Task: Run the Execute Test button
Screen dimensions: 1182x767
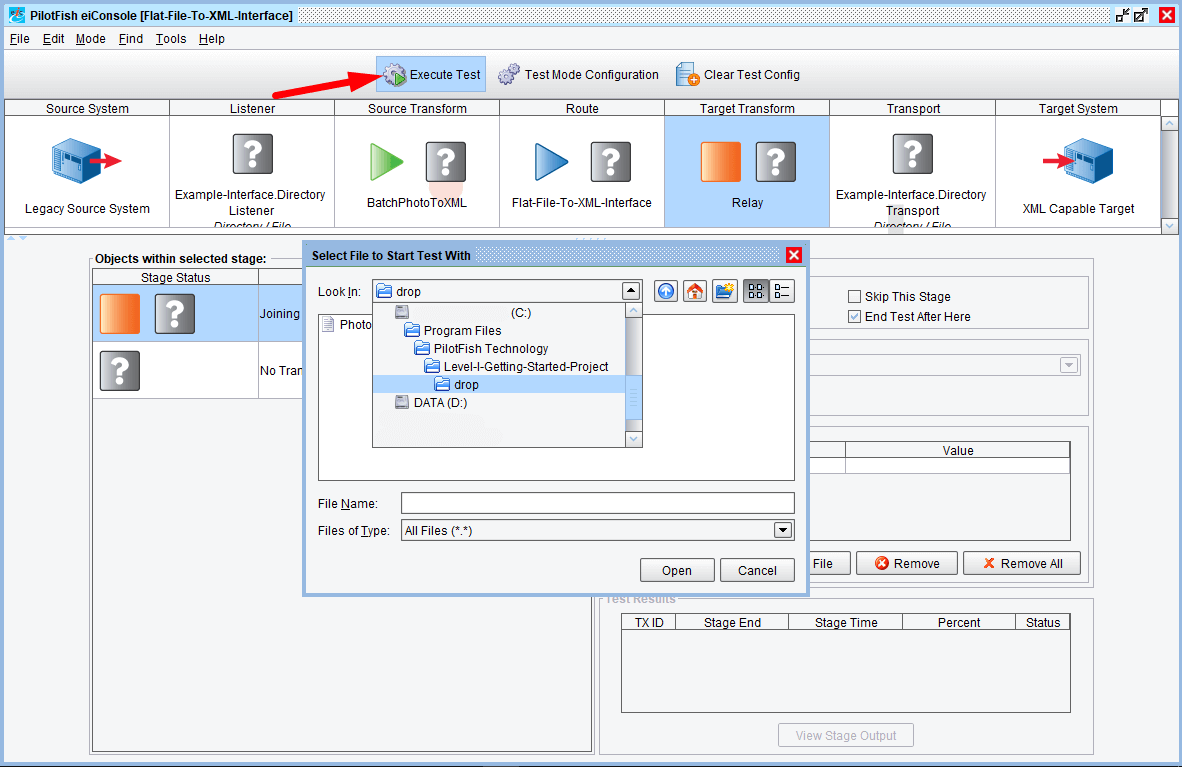Action: click(431, 75)
